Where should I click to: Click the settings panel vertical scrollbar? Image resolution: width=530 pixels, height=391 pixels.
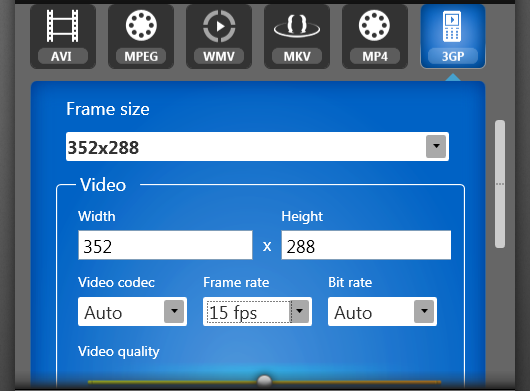click(500, 184)
